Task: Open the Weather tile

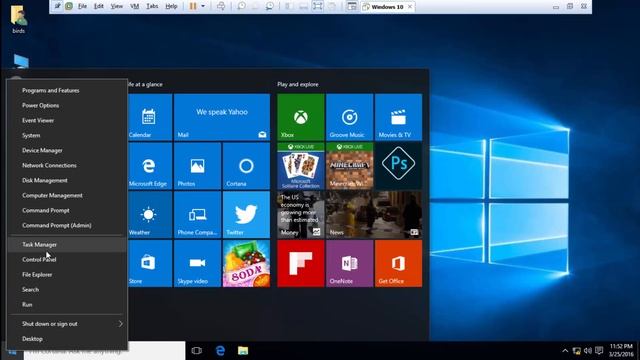Action: coord(150,215)
